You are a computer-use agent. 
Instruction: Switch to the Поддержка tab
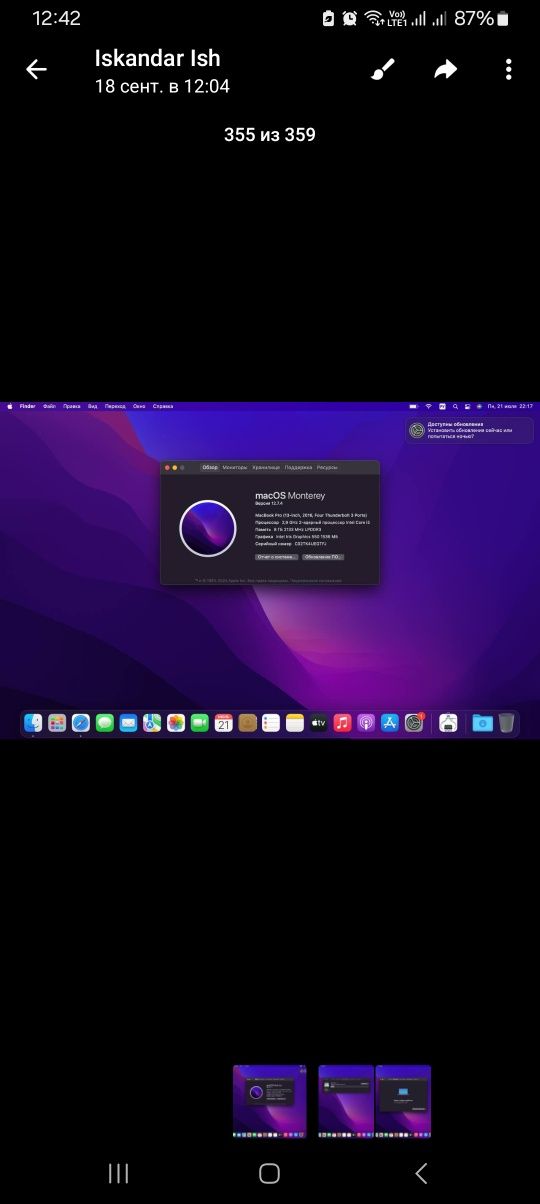pyautogui.click(x=298, y=467)
